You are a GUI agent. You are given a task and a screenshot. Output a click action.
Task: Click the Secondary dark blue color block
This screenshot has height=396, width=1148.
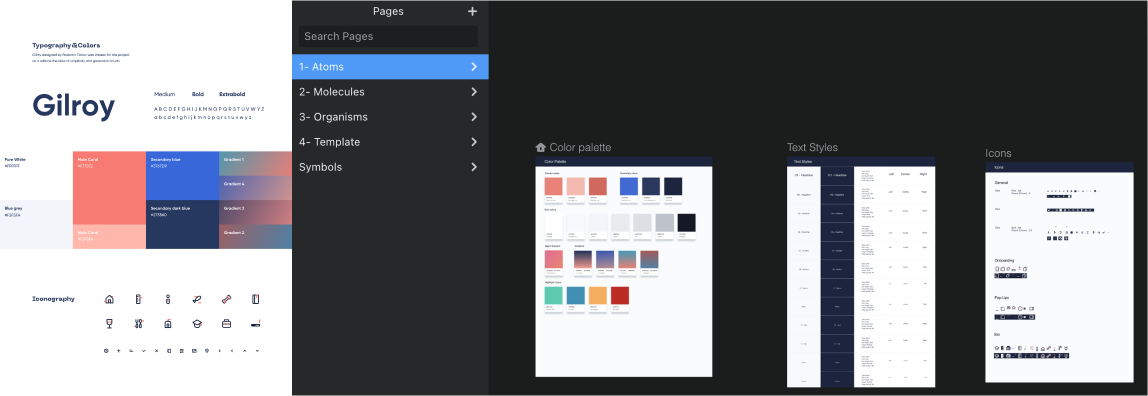(x=182, y=225)
